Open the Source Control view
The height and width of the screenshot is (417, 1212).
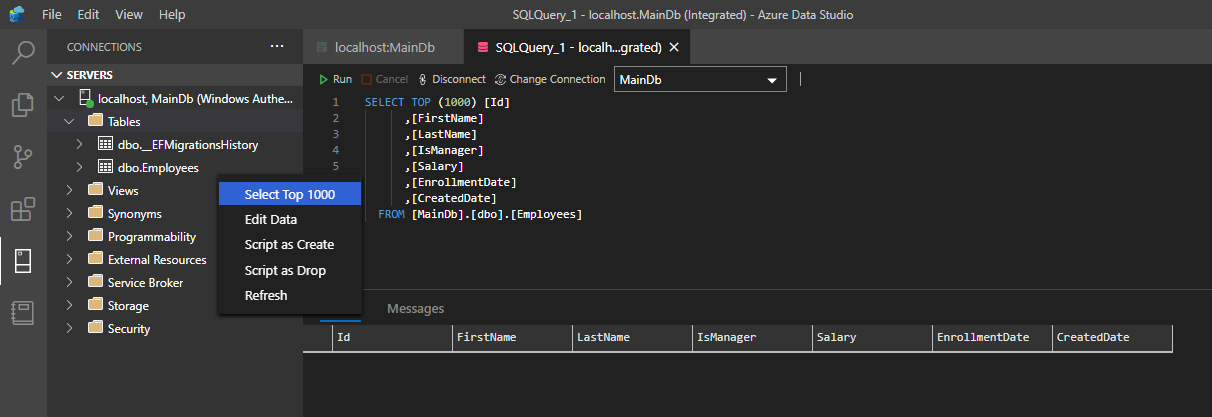point(23,157)
